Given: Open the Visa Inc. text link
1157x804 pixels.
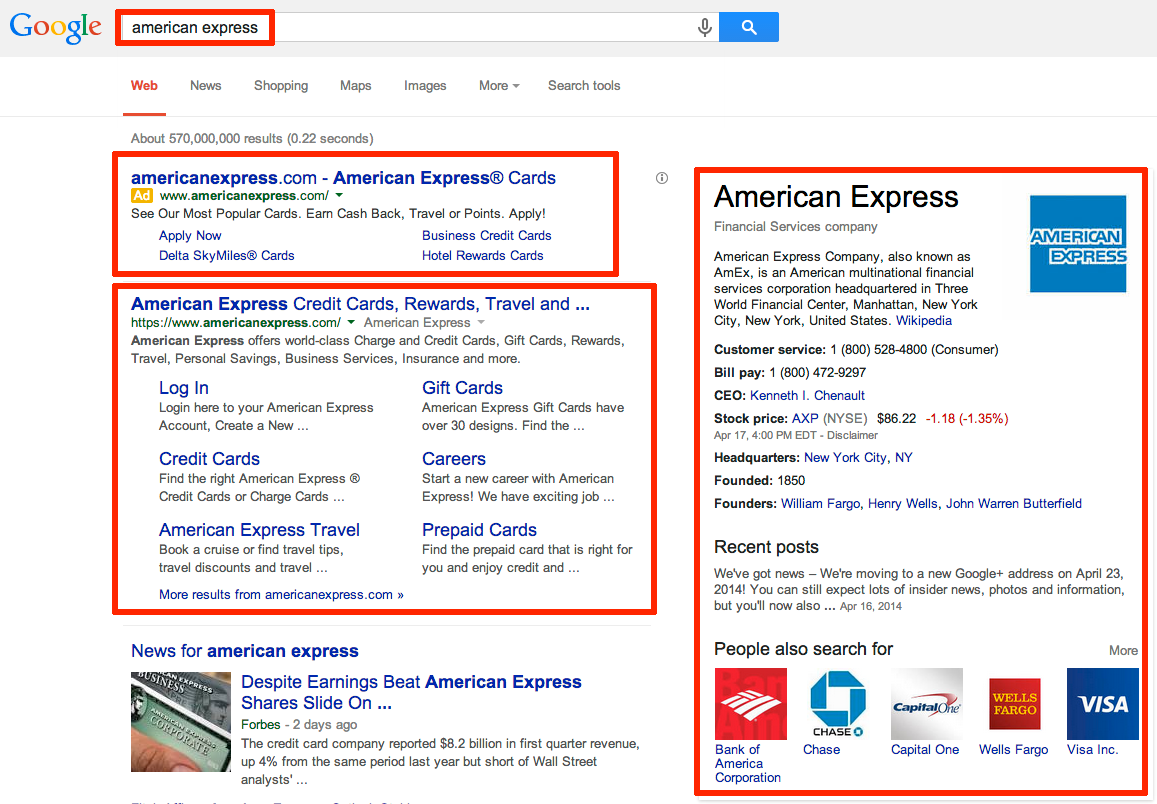Looking at the screenshot, I should tap(1092, 749).
